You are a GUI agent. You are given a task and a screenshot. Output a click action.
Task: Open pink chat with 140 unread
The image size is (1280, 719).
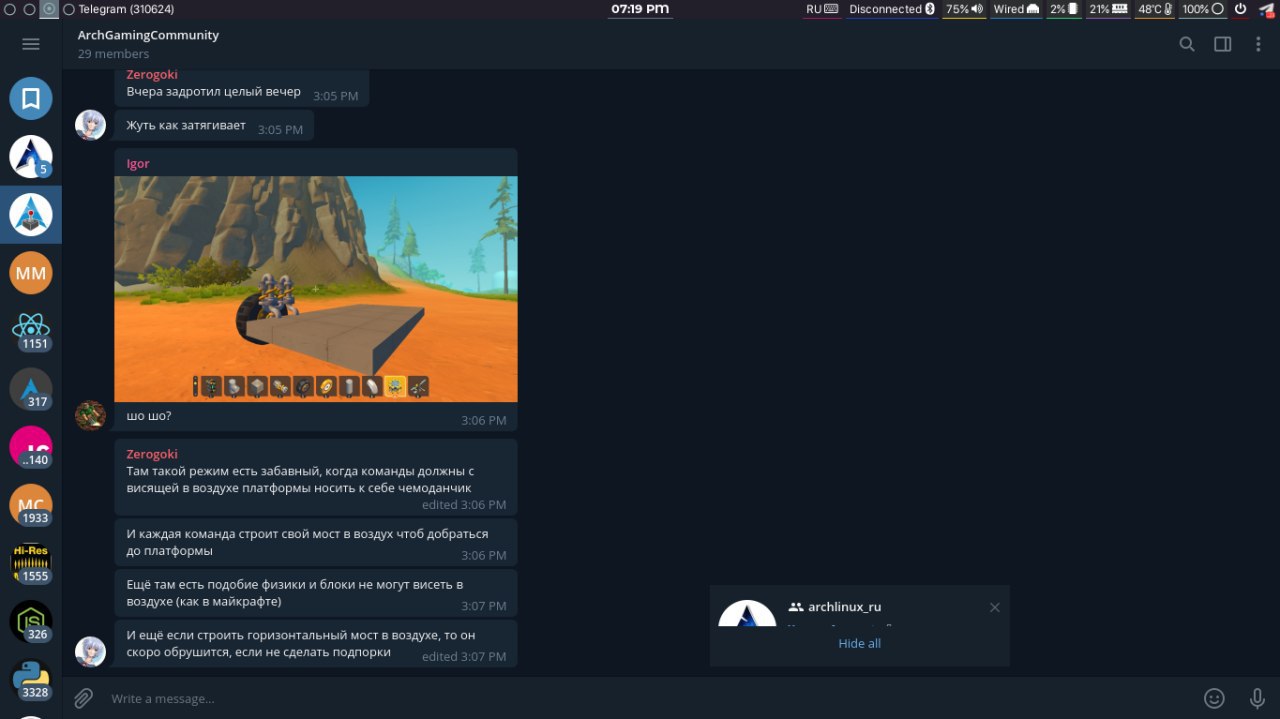click(31, 447)
